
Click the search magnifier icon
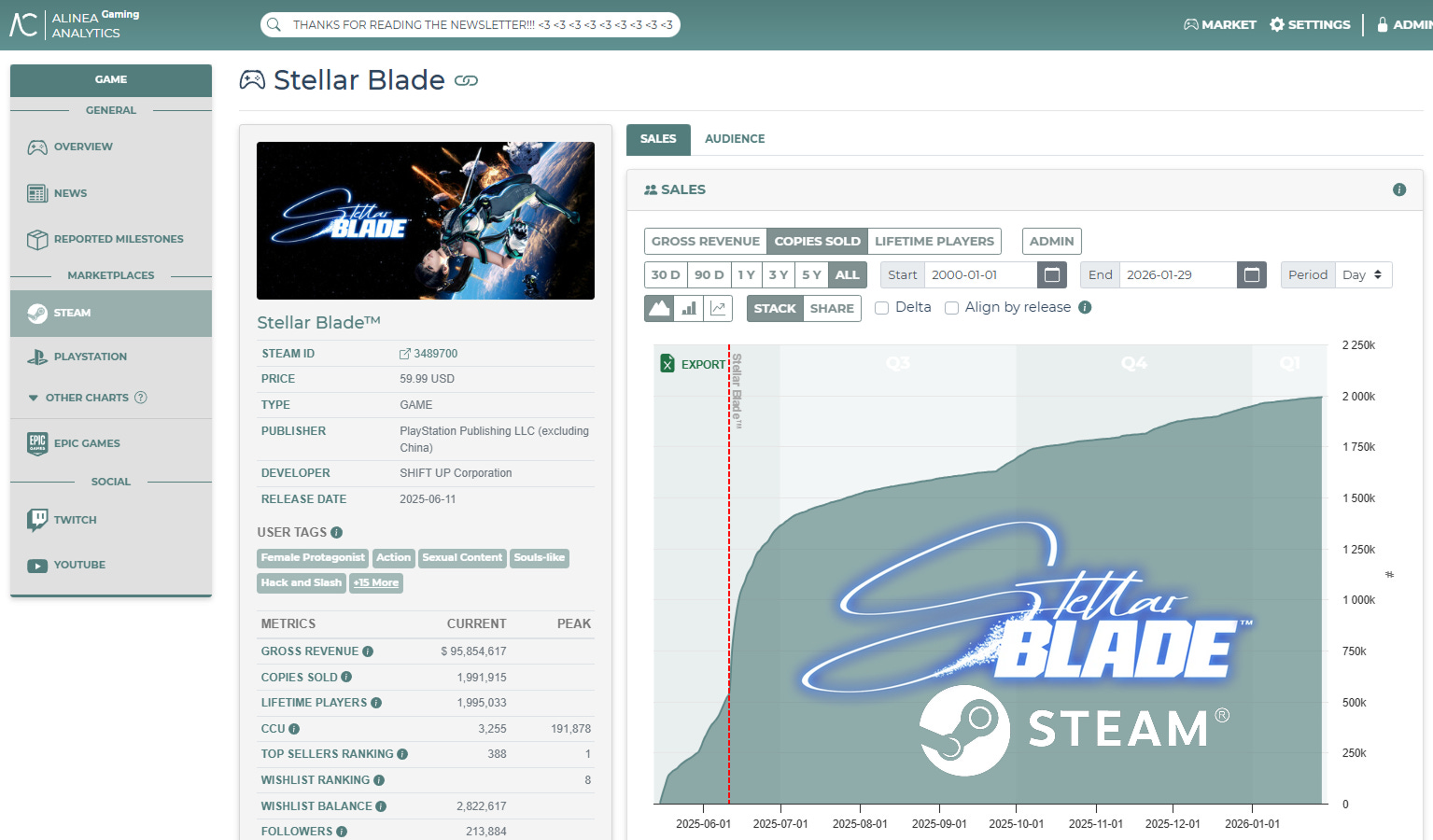point(274,25)
